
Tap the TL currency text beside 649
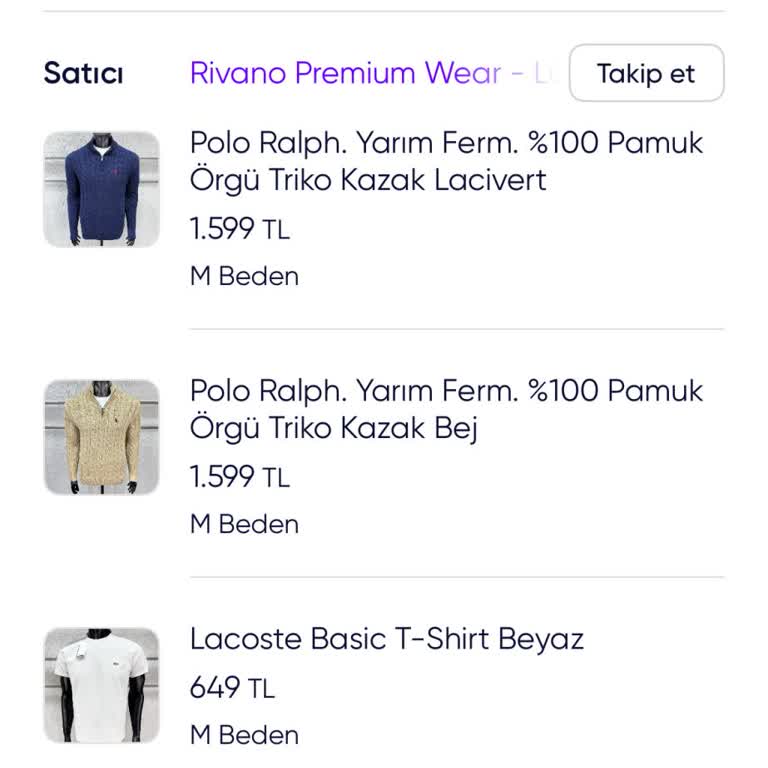tap(262, 689)
